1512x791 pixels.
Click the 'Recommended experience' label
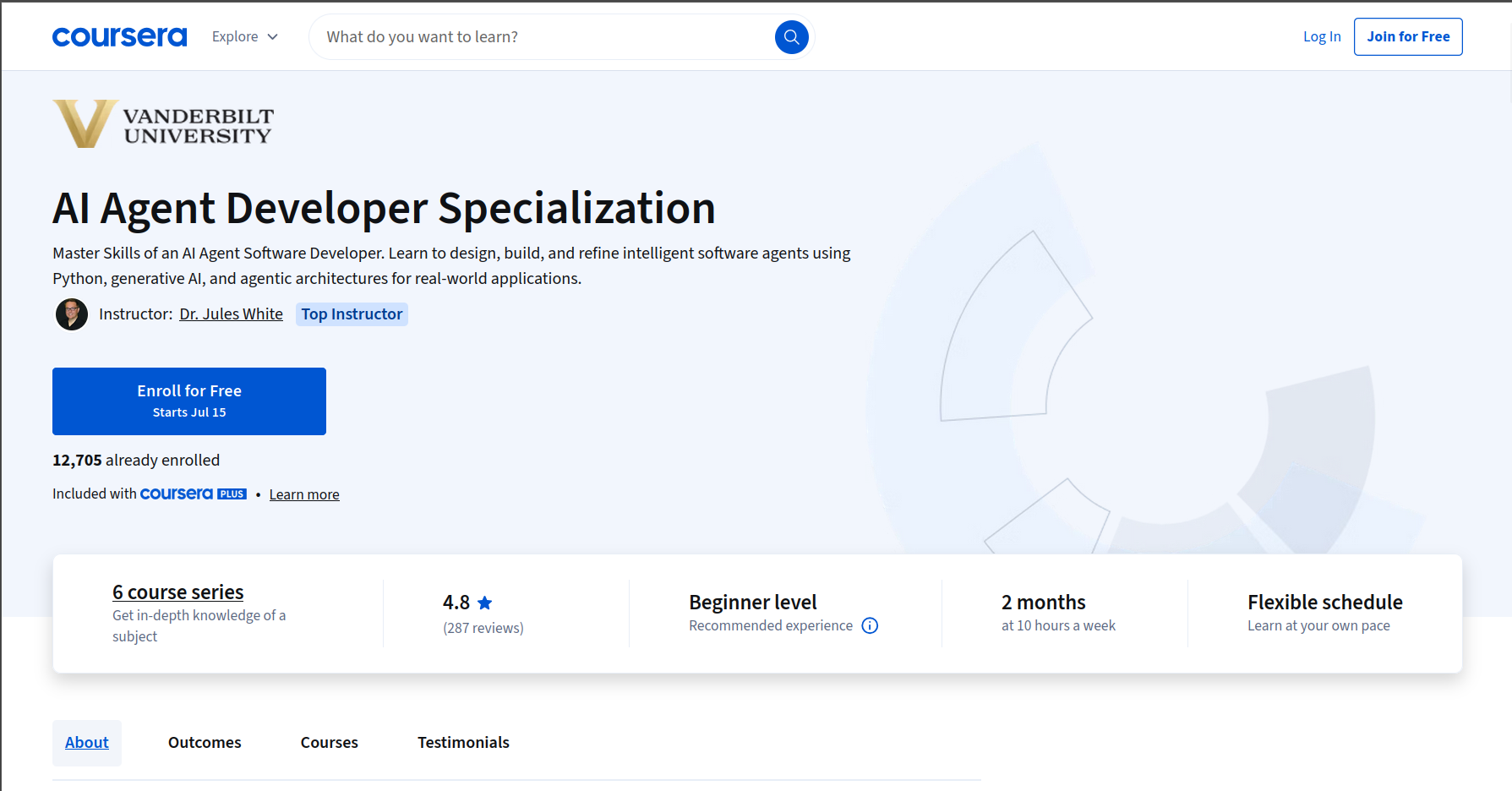pos(771,625)
